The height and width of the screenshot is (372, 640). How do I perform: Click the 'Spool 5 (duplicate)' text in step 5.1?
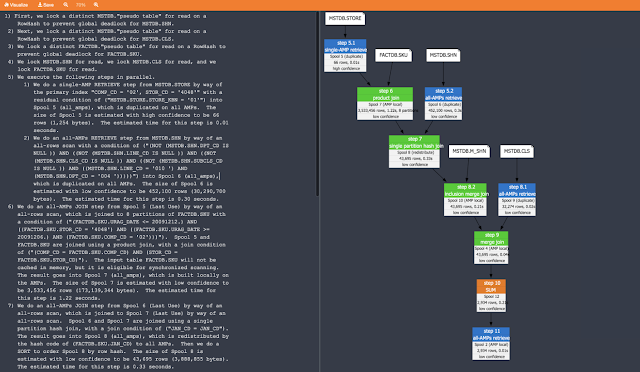pyautogui.click(x=345, y=56)
